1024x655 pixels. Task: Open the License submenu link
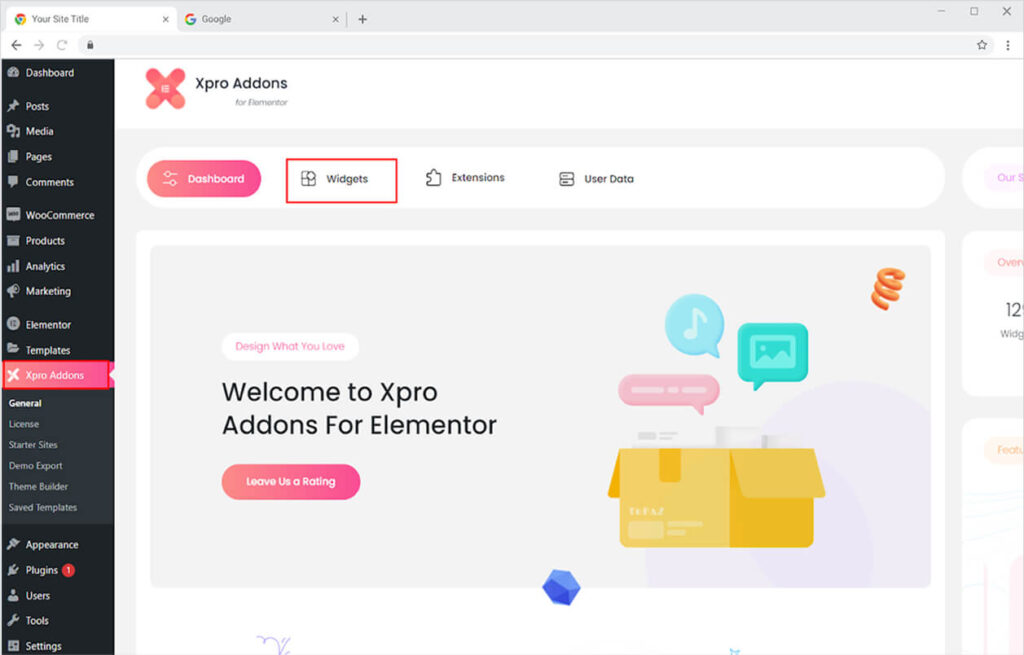pyautogui.click(x=24, y=424)
